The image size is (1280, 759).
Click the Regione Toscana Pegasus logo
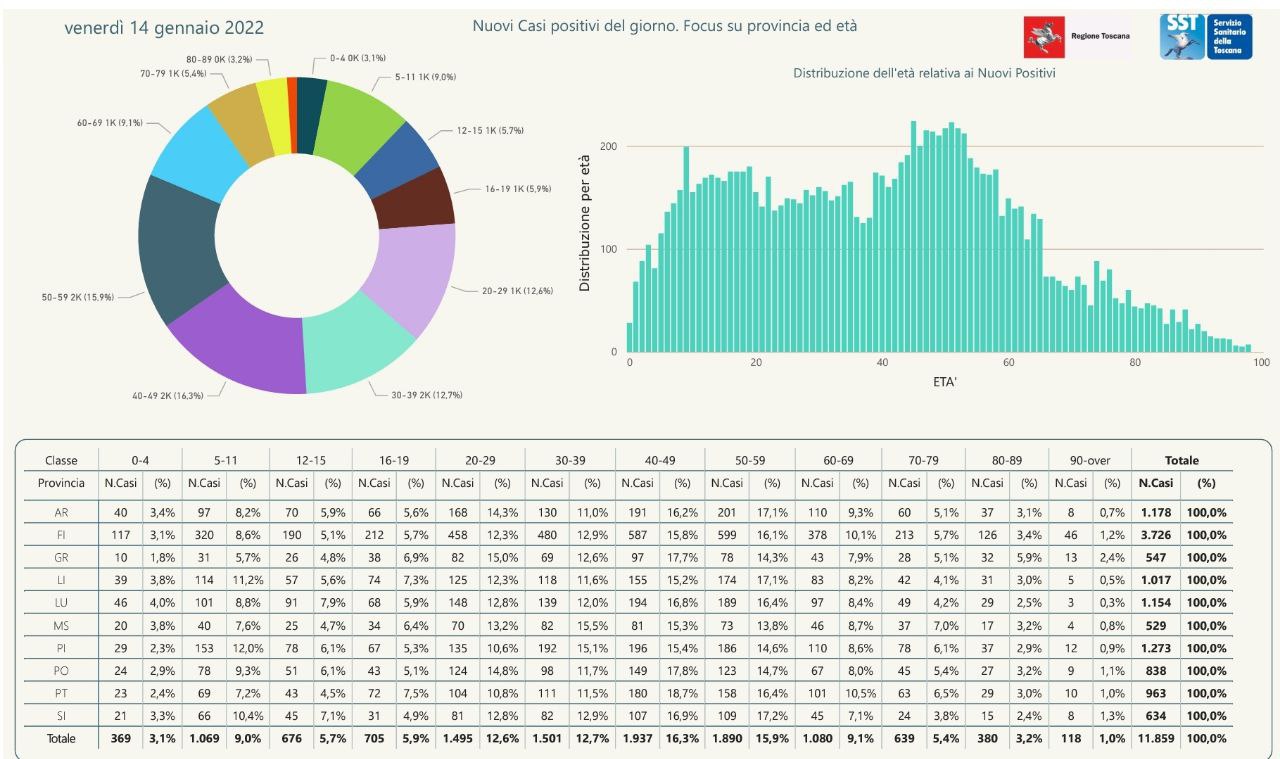[x=1044, y=36]
